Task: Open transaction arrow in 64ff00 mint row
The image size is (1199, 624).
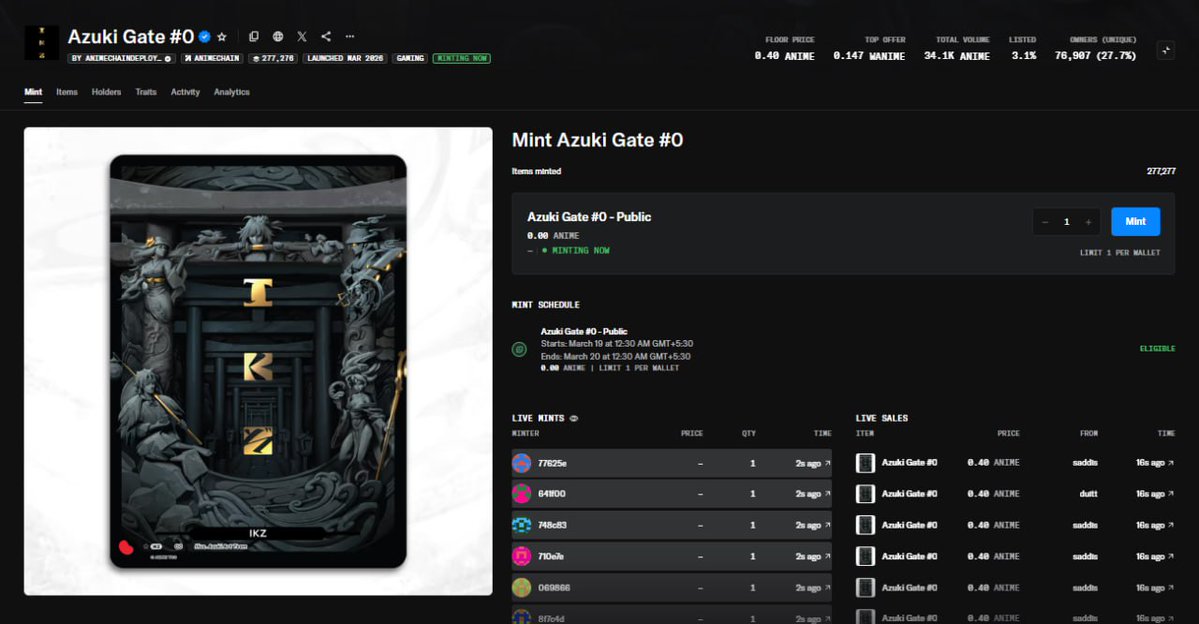Action: click(x=827, y=494)
